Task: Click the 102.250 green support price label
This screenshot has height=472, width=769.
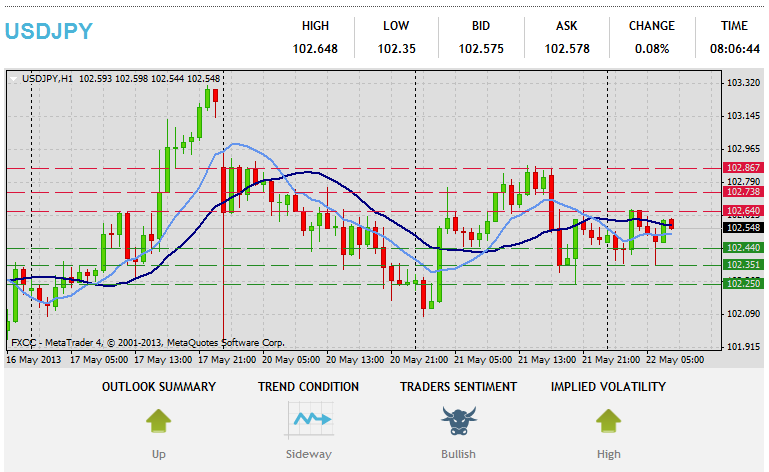Action: coord(743,284)
